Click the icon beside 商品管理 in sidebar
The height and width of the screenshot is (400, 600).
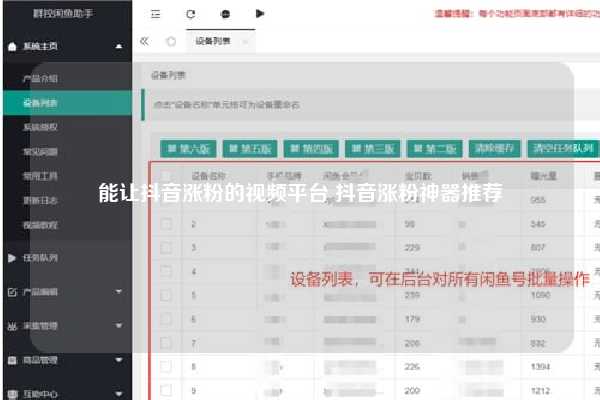12,360
